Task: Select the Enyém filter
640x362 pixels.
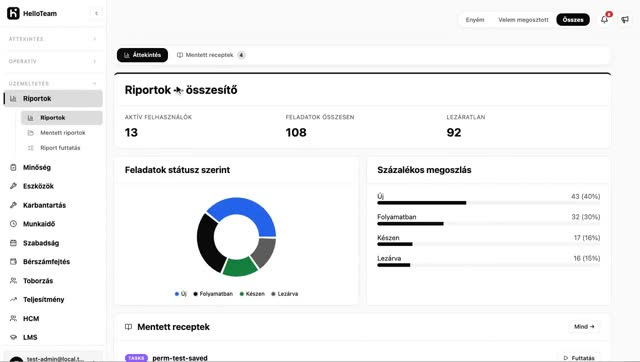Action: [475, 20]
